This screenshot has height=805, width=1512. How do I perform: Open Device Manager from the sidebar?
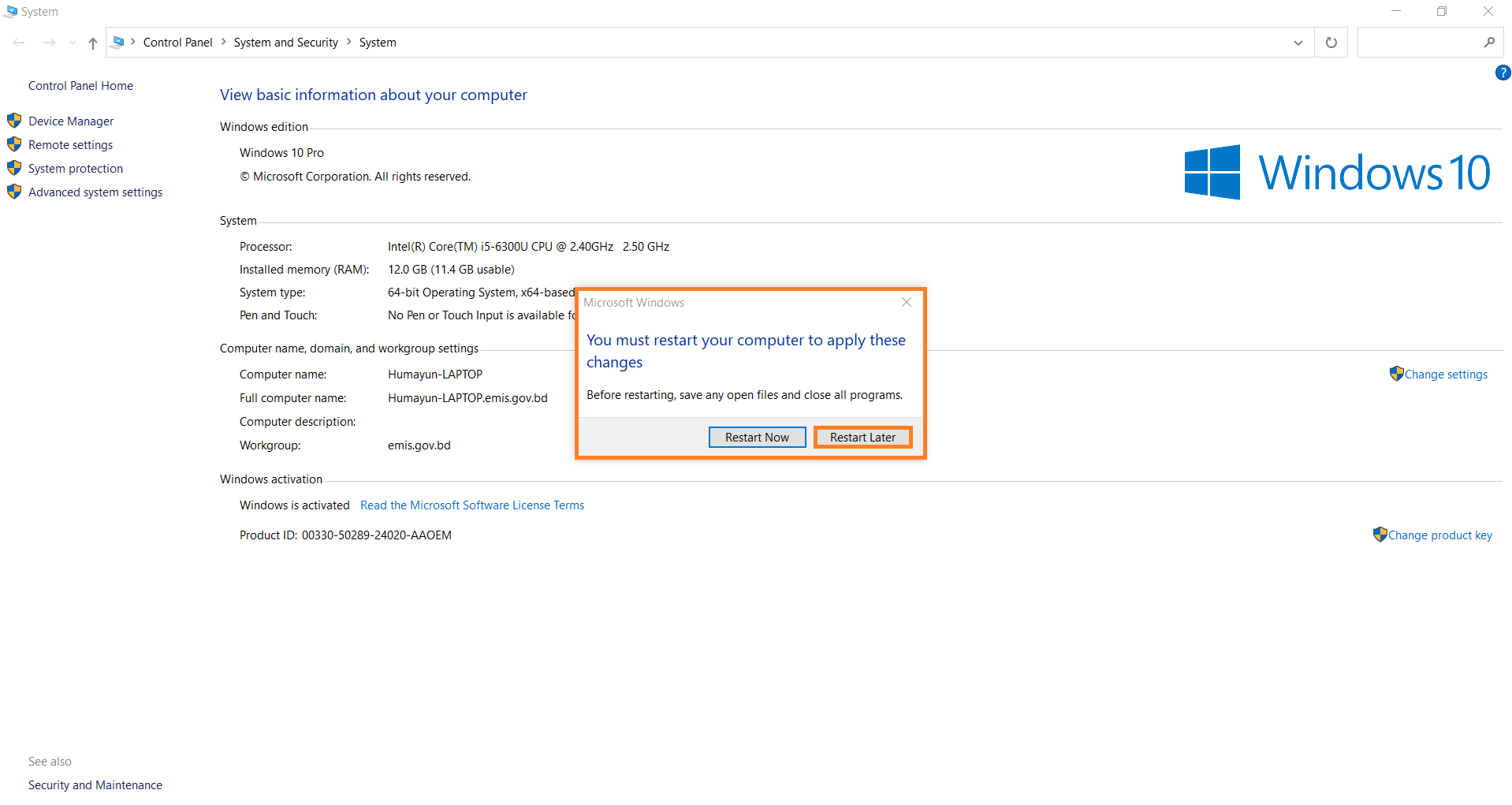[71, 121]
